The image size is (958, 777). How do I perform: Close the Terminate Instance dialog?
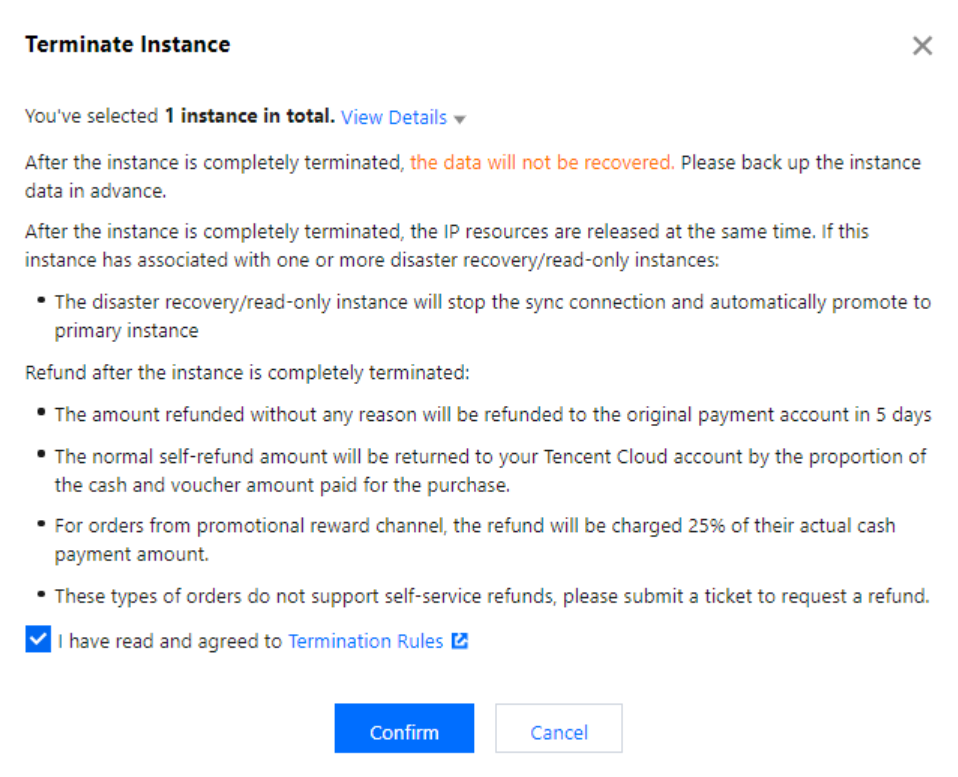(x=922, y=46)
